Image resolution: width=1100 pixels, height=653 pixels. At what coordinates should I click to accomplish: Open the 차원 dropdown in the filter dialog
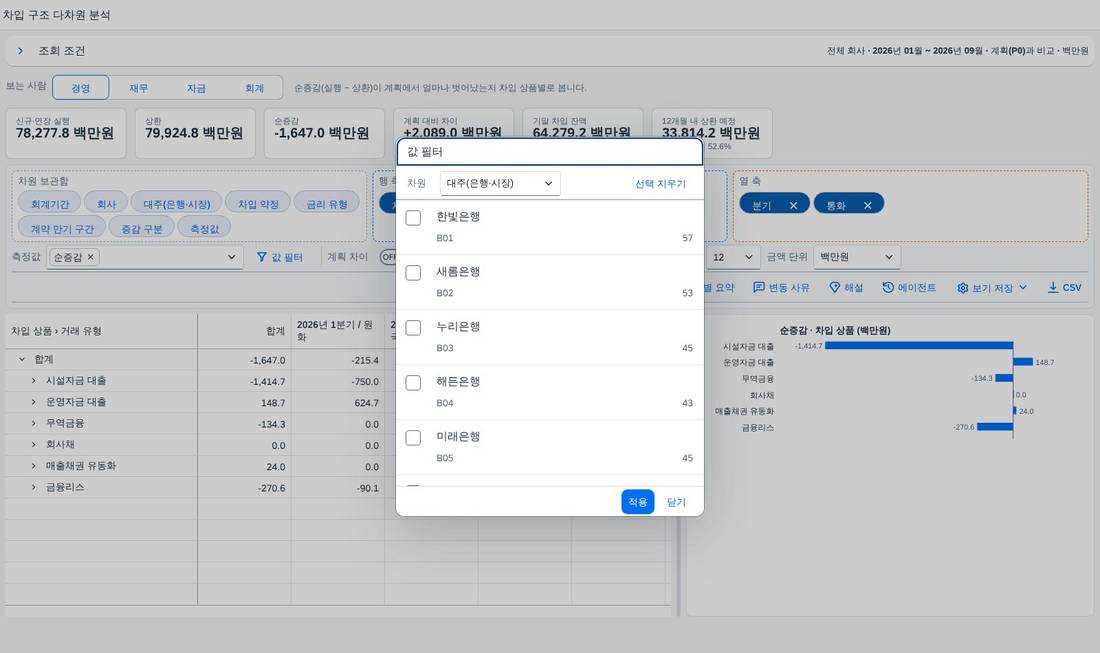coord(499,183)
